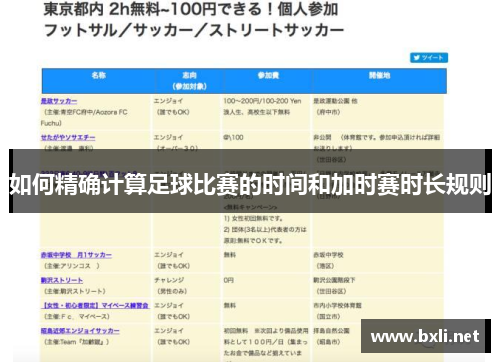Click the チャレンジ orientation text

169,280
